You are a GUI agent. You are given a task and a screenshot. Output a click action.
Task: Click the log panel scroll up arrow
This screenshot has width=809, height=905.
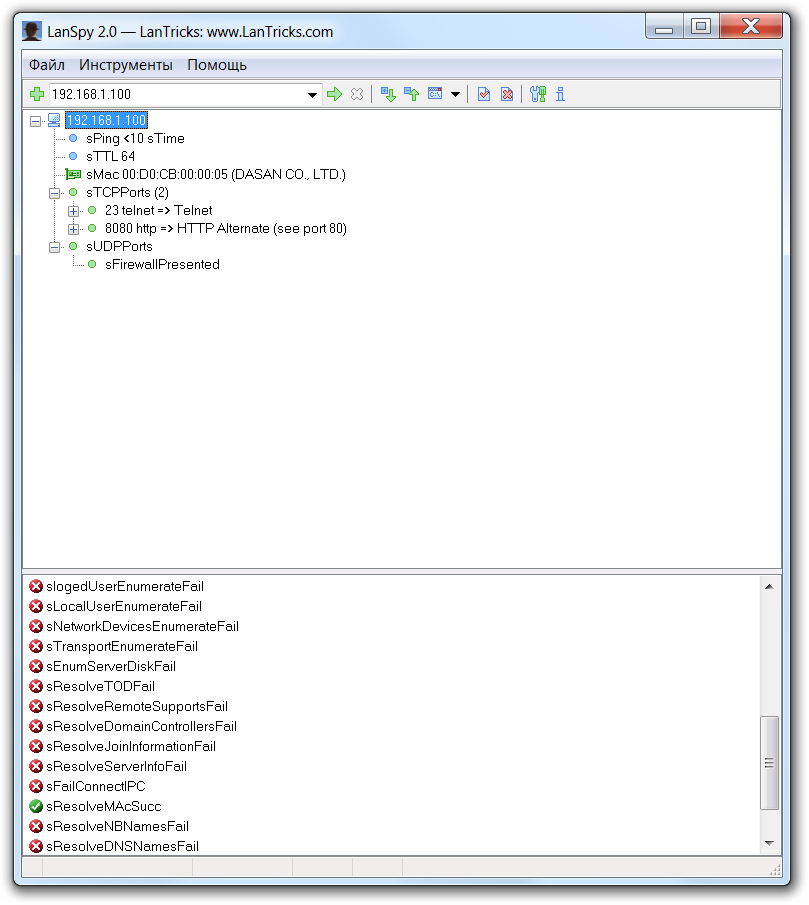(x=769, y=586)
